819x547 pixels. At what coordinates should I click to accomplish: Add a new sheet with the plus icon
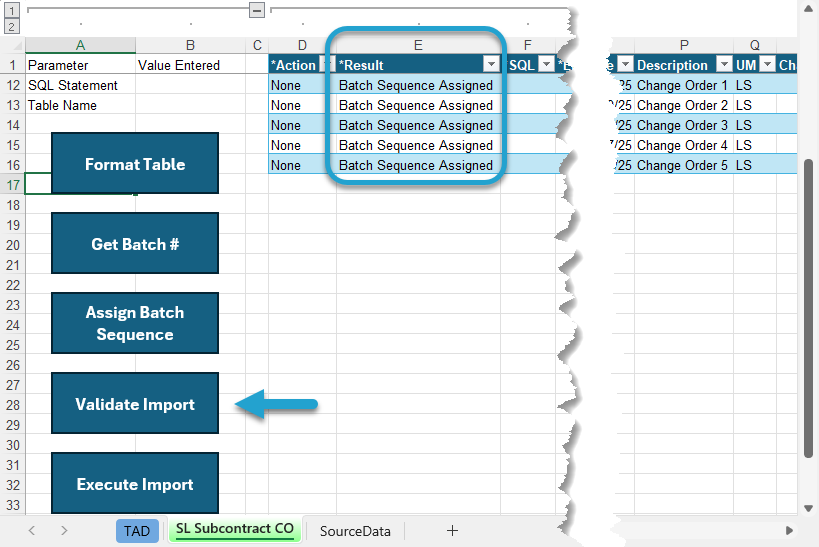point(452,531)
